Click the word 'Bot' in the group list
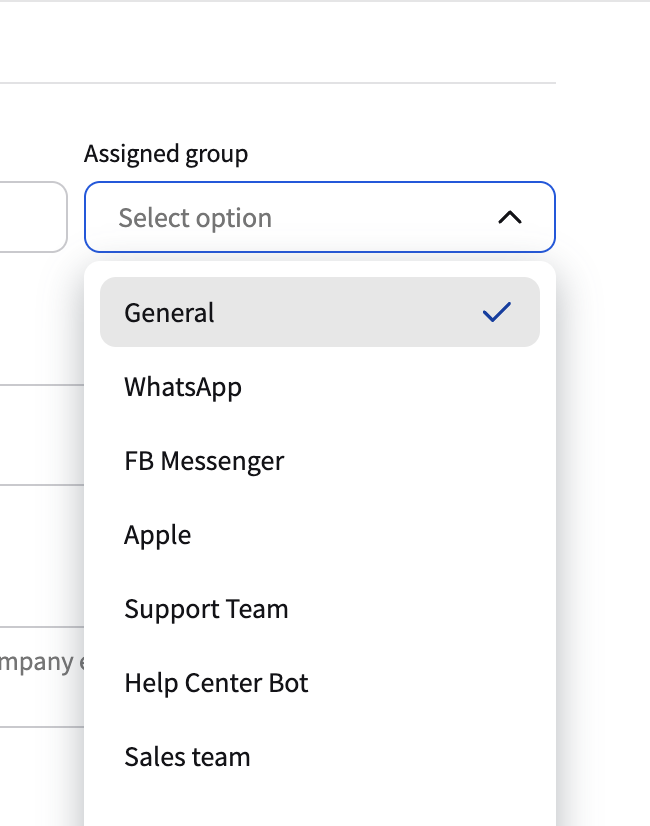This screenshot has height=826, width=650. 289,683
